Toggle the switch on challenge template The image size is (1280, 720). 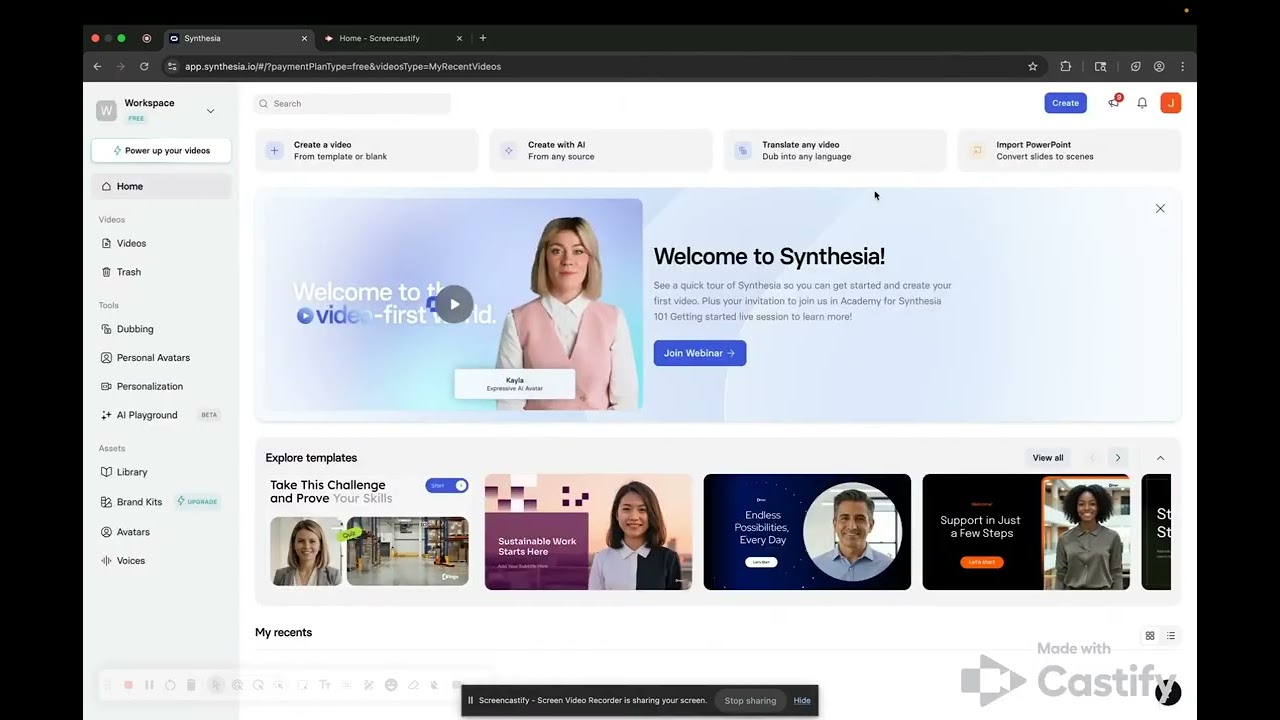447,486
